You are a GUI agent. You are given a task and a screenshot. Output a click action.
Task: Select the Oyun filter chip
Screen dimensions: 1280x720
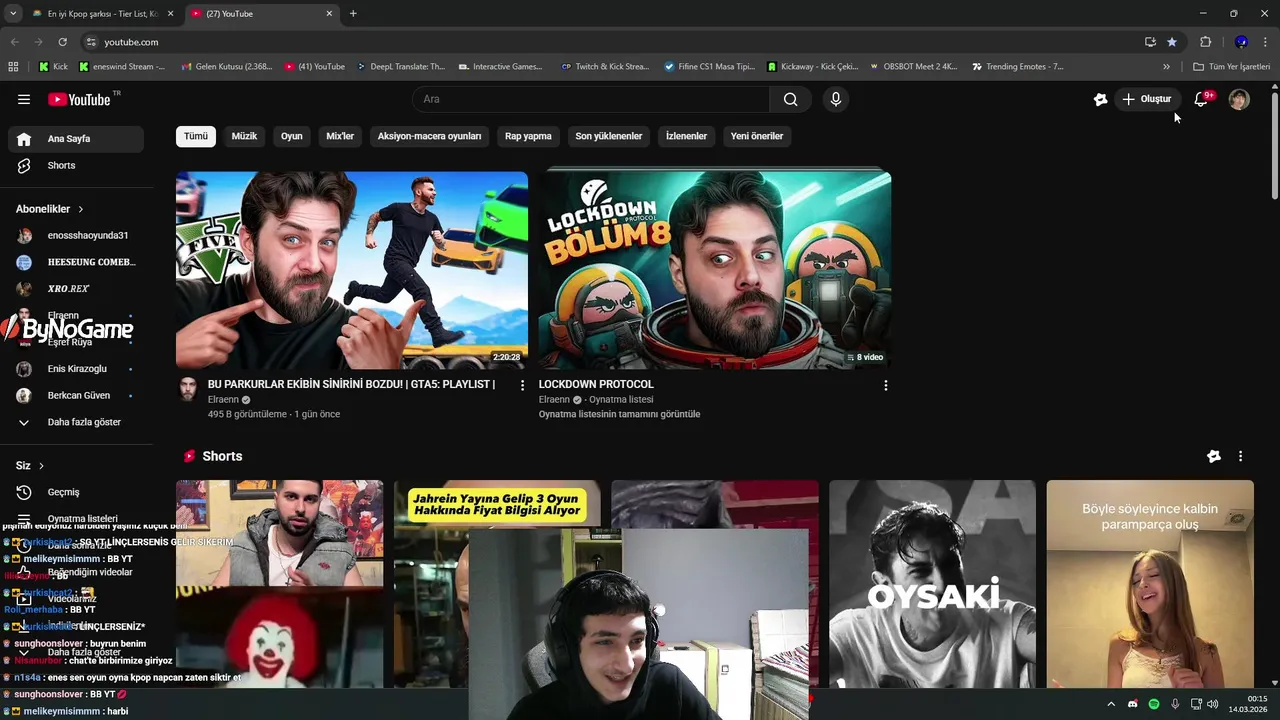(291, 136)
